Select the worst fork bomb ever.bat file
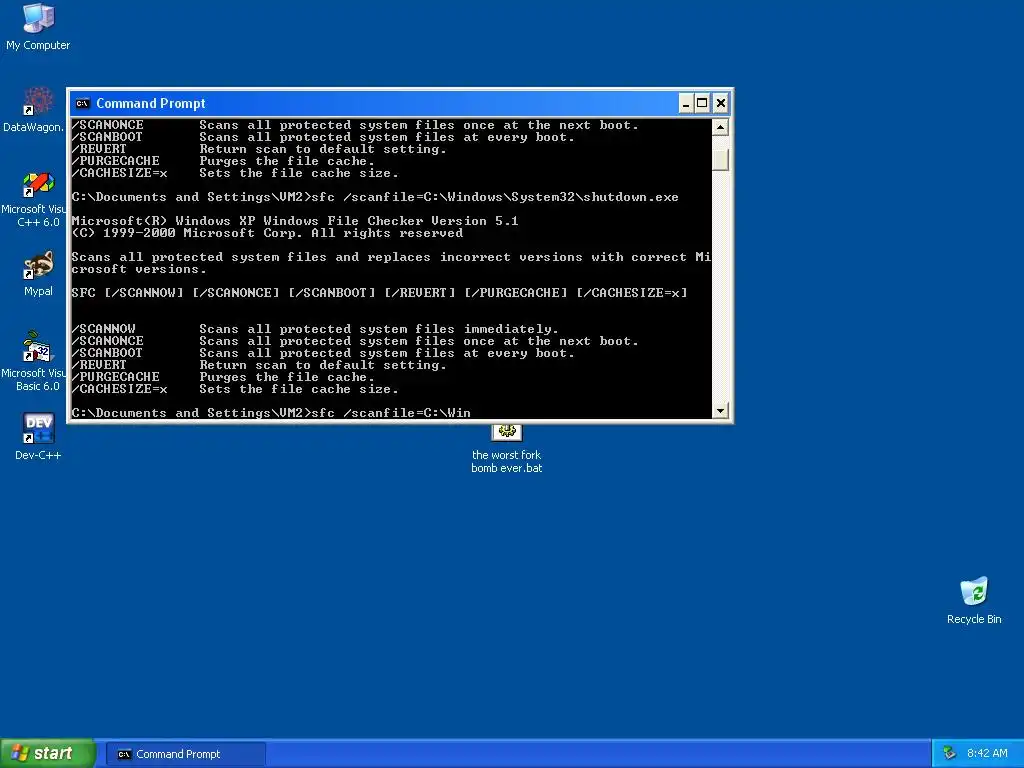 click(507, 449)
